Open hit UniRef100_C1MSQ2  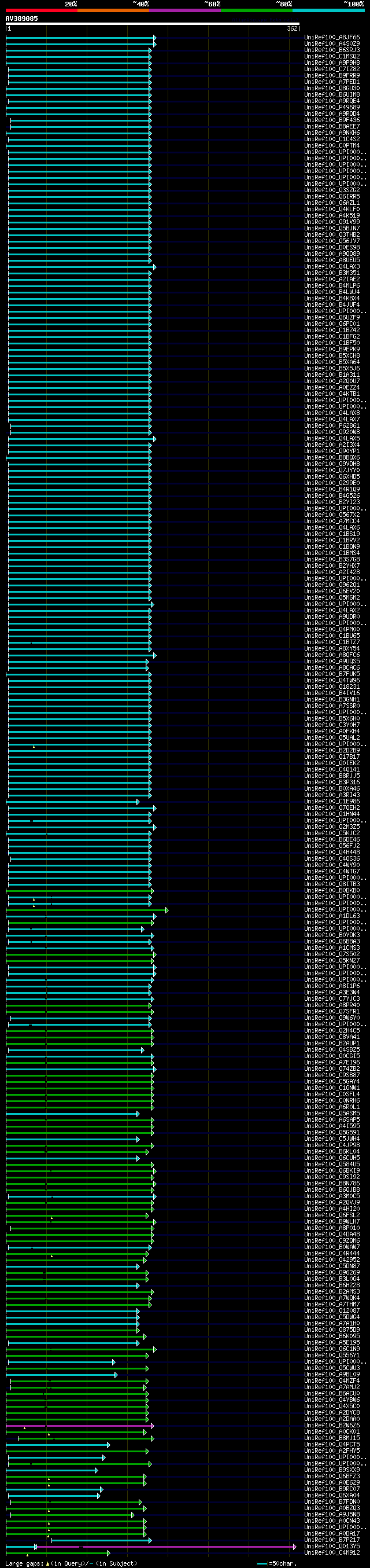pyautogui.click(x=332, y=57)
